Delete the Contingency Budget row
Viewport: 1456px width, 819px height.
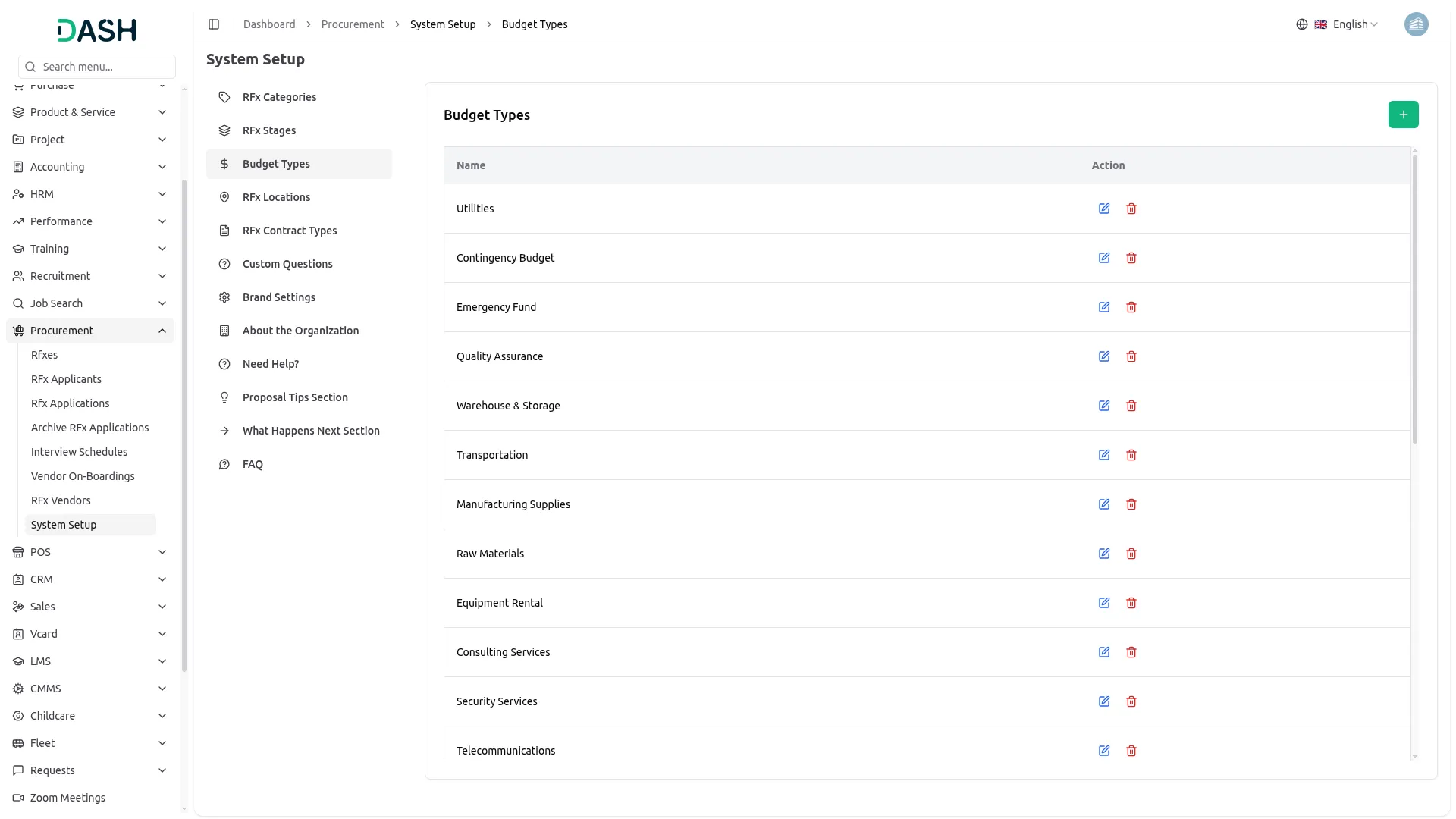point(1131,258)
